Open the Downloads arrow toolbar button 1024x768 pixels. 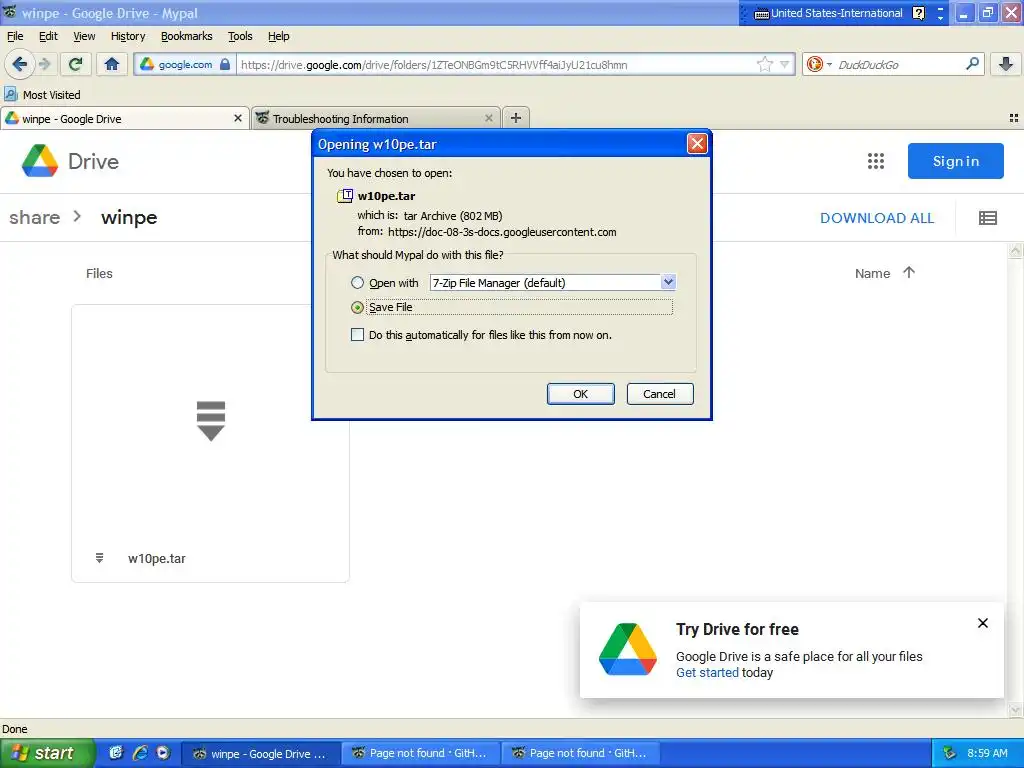pyautogui.click(x=1006, y=64)
